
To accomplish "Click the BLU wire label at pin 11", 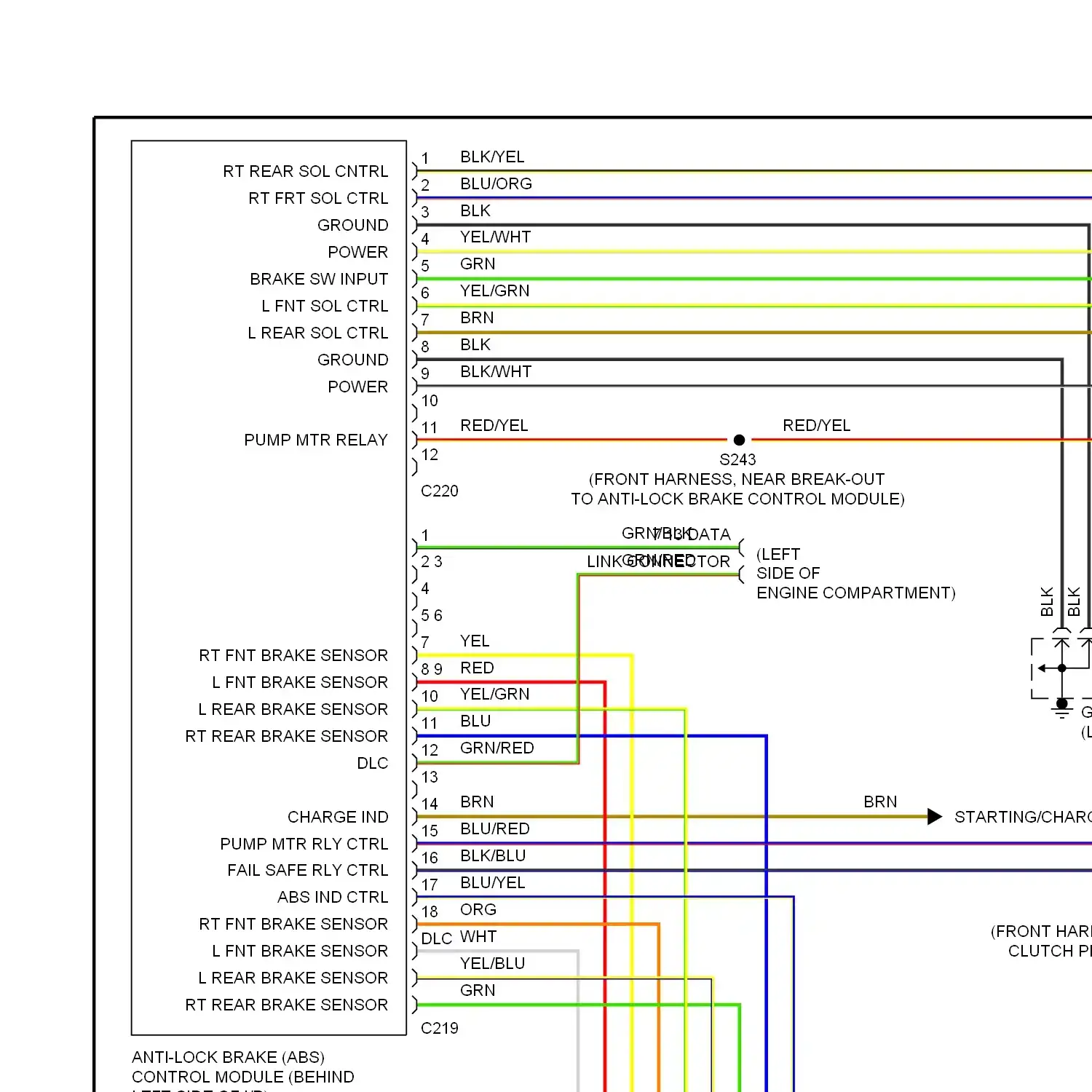I will pos(475,721).
